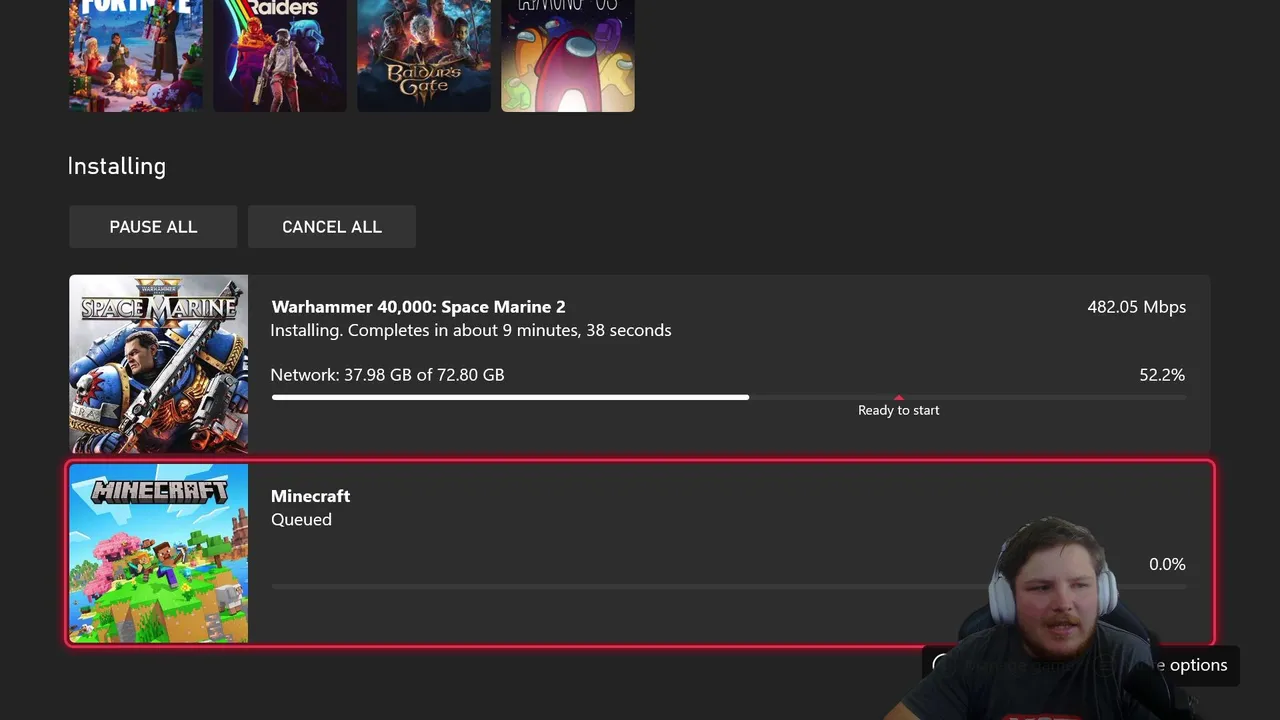Screen dimensions: 1280x720
Task: Click the PAUSE ALL button
Action: [x=153, y=227]
